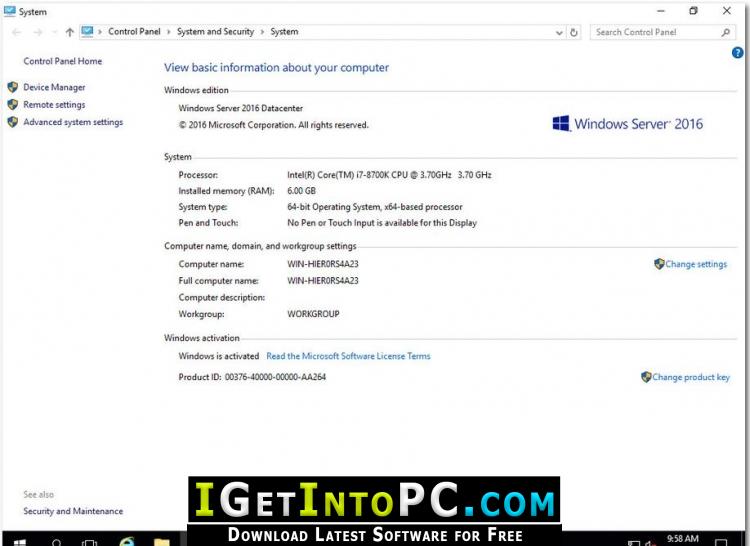The width and height of the screenshot is (750, 546).
Task: Read the Microsoft Software License Terms
Action: coord(348,356)
